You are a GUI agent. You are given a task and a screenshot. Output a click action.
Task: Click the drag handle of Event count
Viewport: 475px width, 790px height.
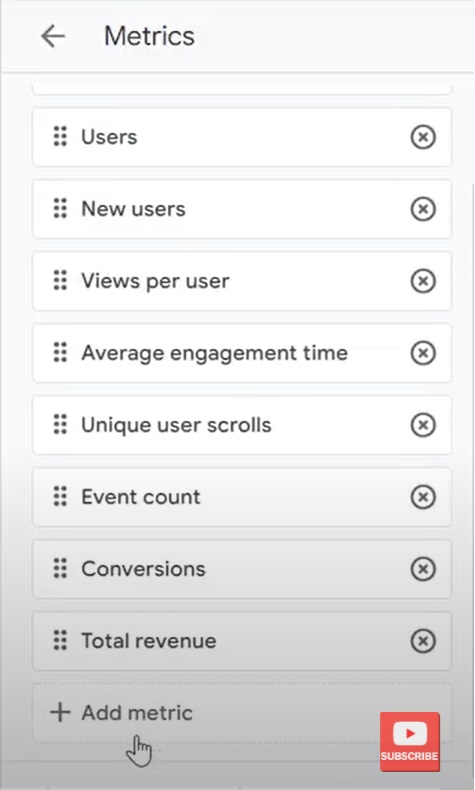point(60,497)
